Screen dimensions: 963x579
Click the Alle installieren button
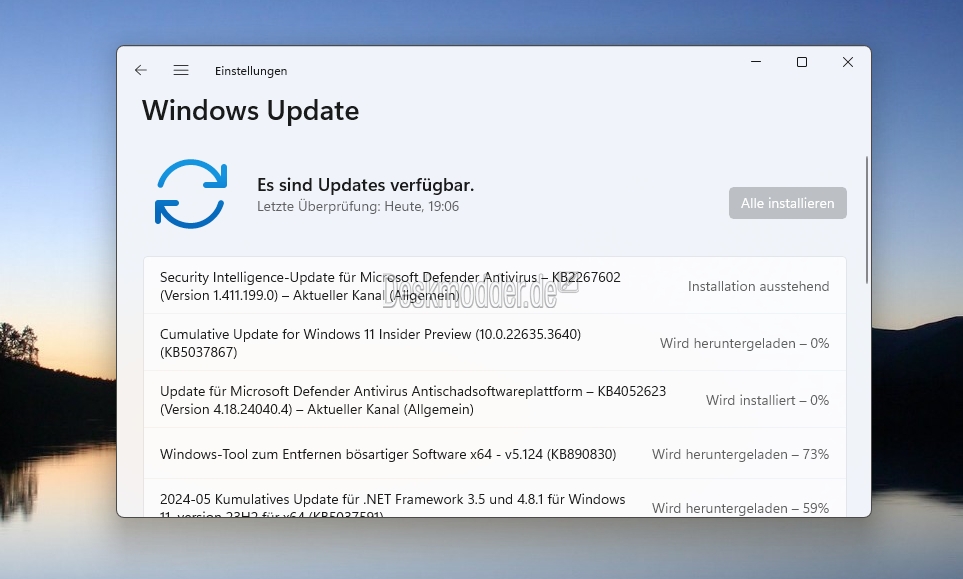787,203
